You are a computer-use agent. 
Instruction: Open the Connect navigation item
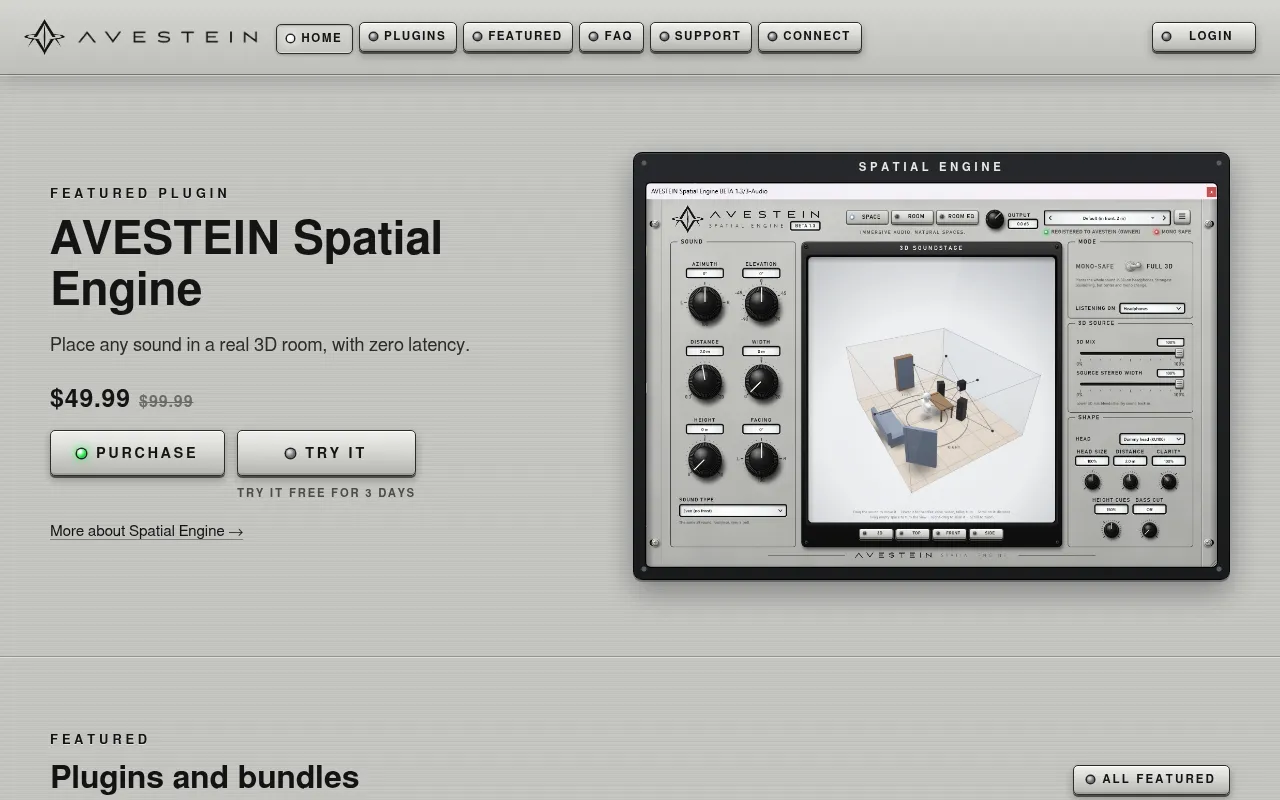810,37
